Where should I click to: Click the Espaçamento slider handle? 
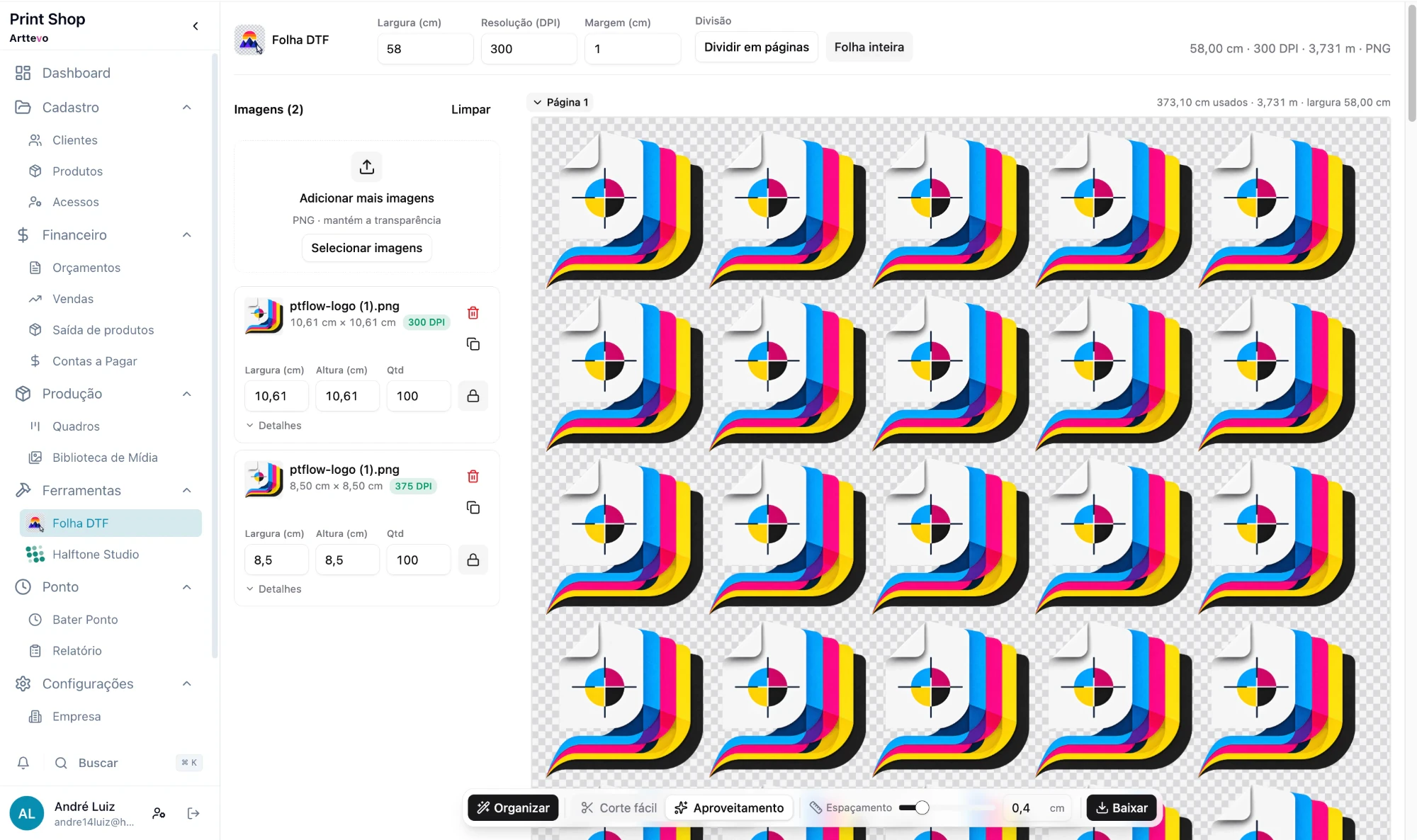tap(922, 808)
